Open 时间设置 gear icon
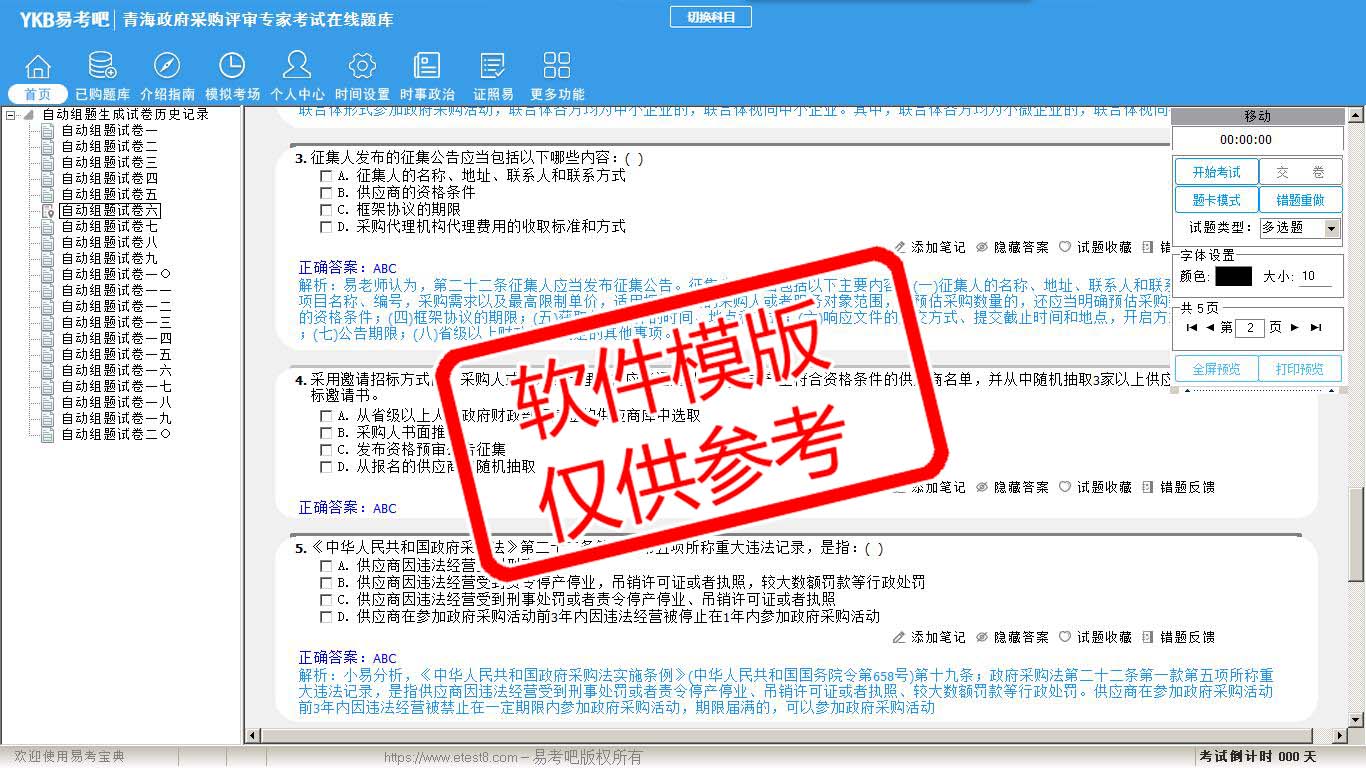 (x=362, y=67)
